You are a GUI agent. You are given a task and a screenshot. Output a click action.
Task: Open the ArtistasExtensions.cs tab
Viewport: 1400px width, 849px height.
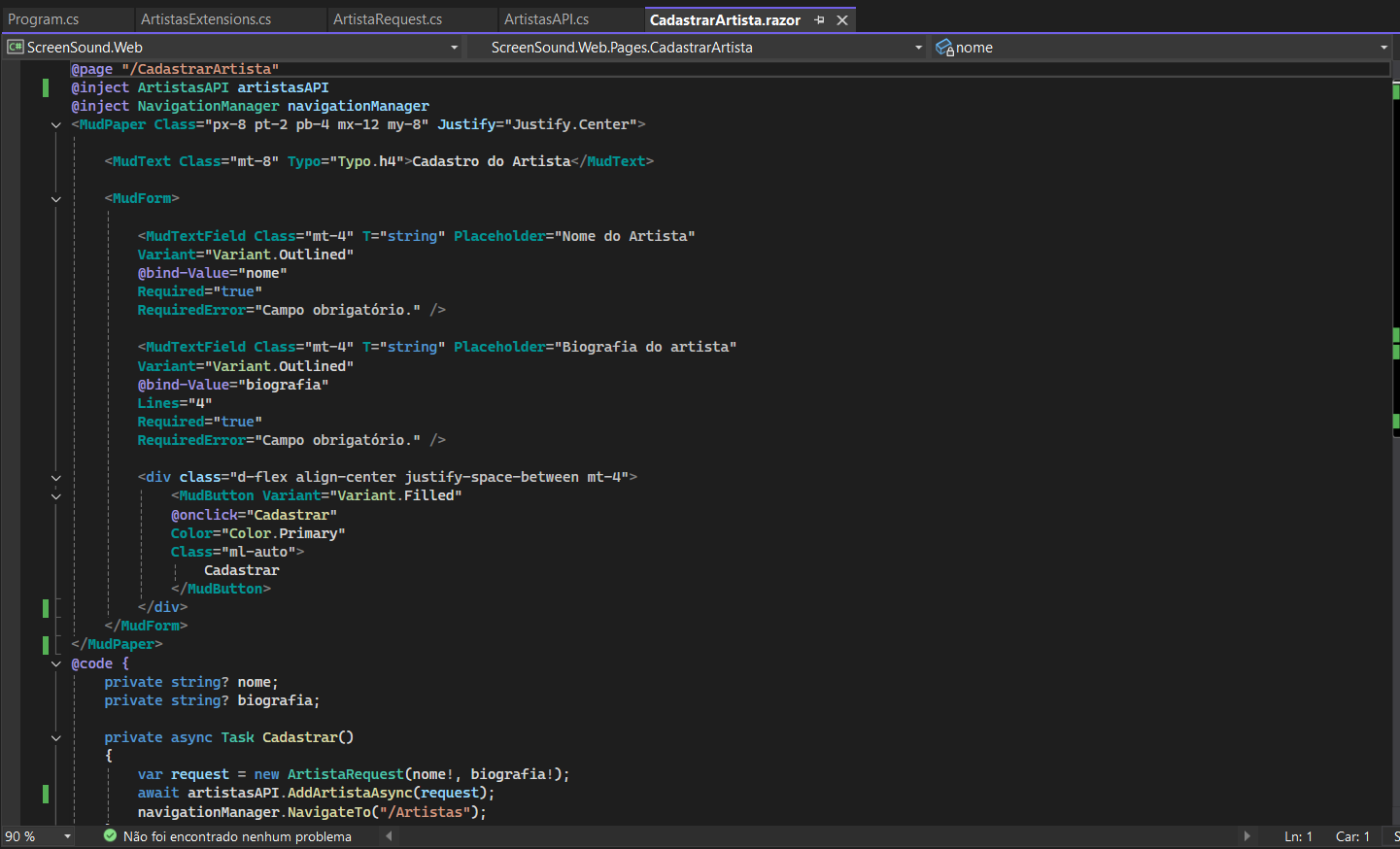point(206,19)
